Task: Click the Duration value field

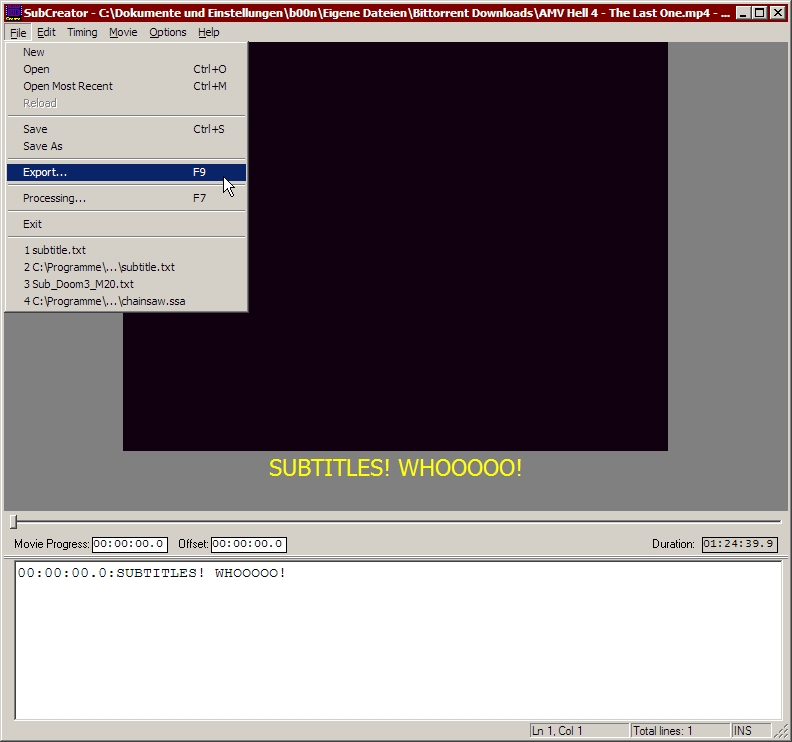Action: (x=739, y=544)
